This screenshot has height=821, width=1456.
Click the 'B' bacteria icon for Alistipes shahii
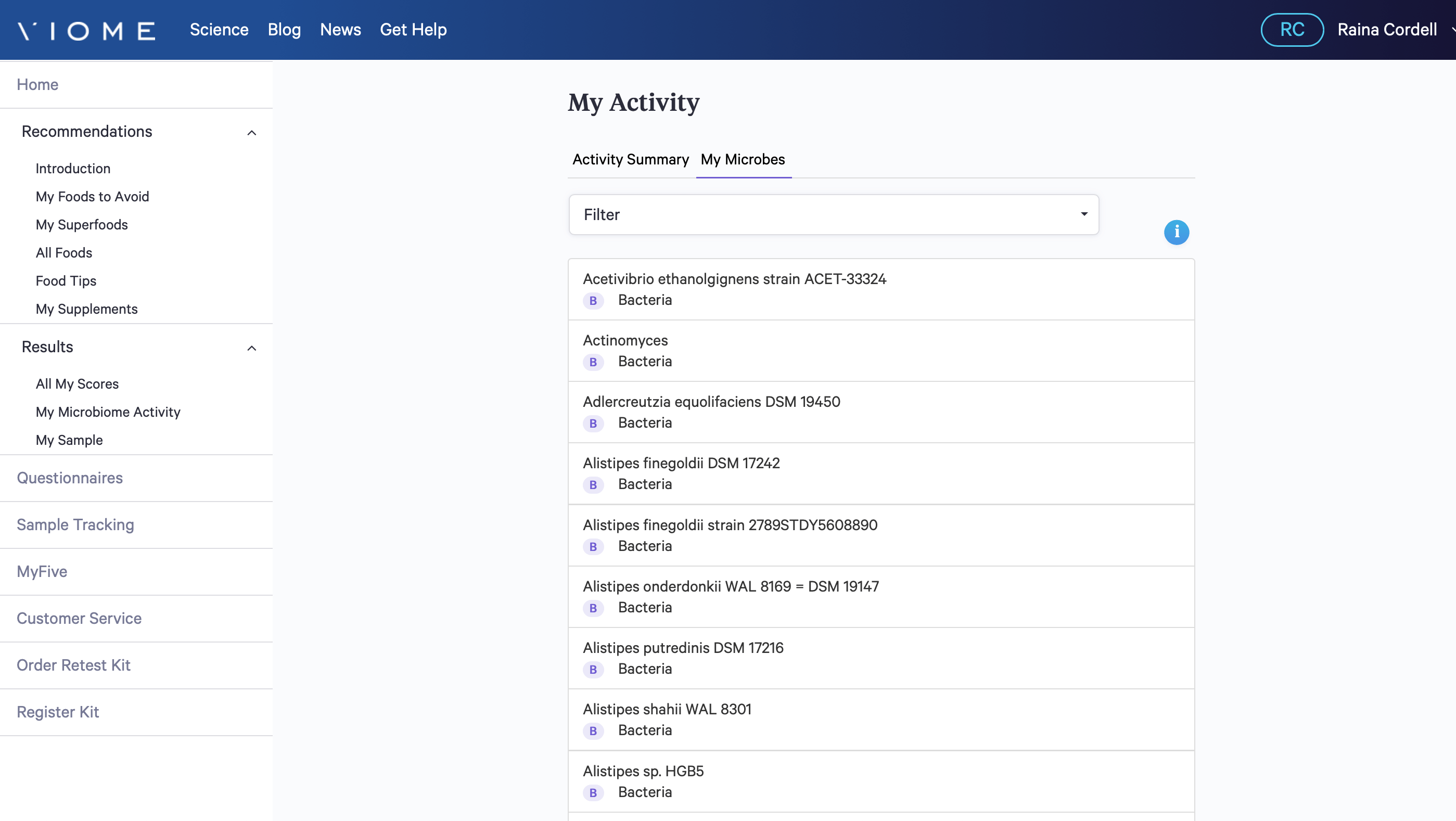(593, 730)
